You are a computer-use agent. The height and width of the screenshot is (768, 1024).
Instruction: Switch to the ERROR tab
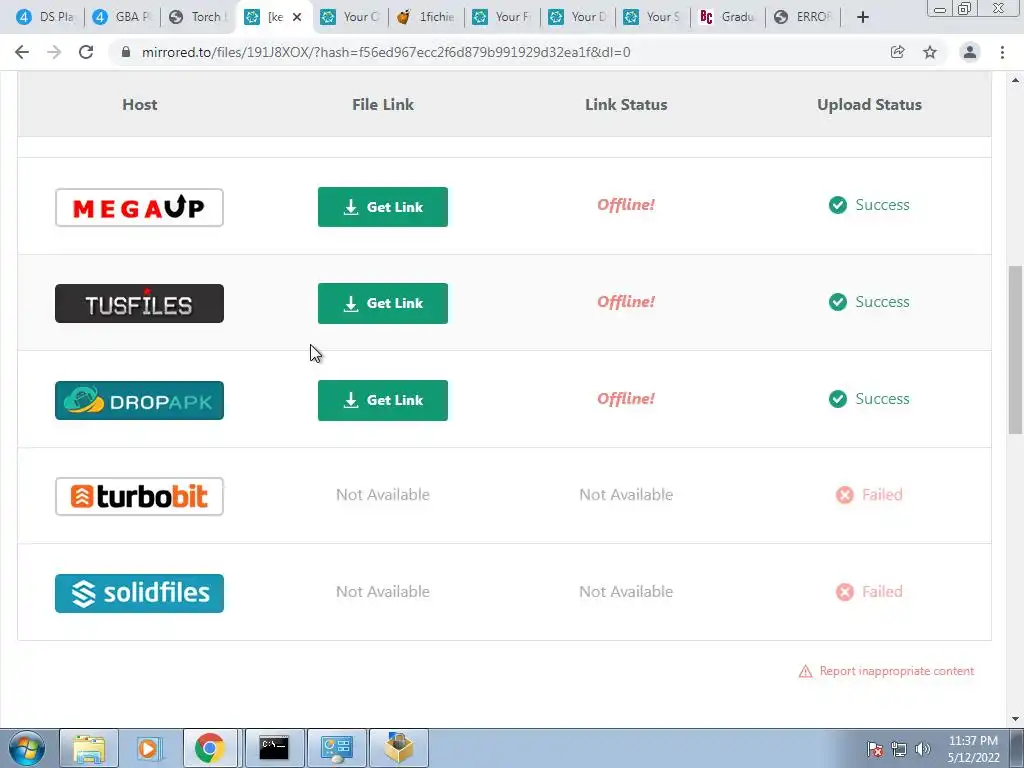(804, 17)
